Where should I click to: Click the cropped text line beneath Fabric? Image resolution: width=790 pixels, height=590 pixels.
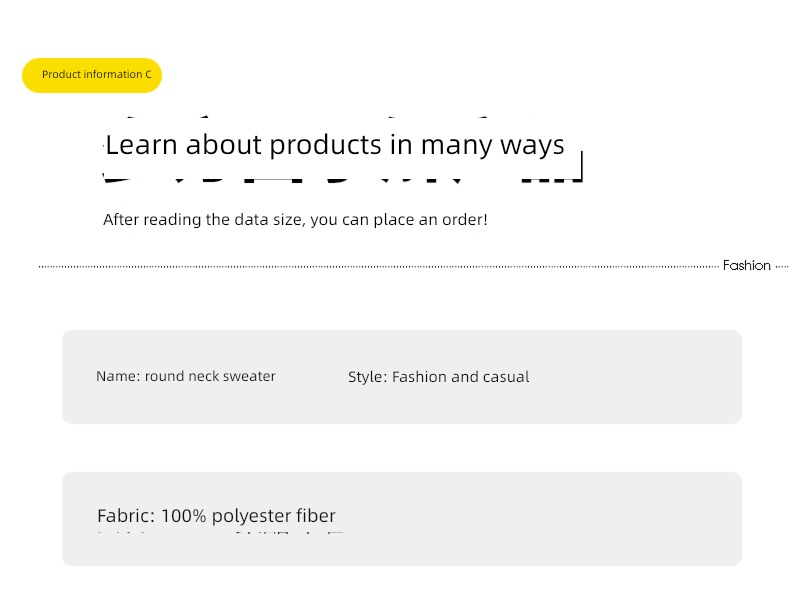[x=221, y=532]
